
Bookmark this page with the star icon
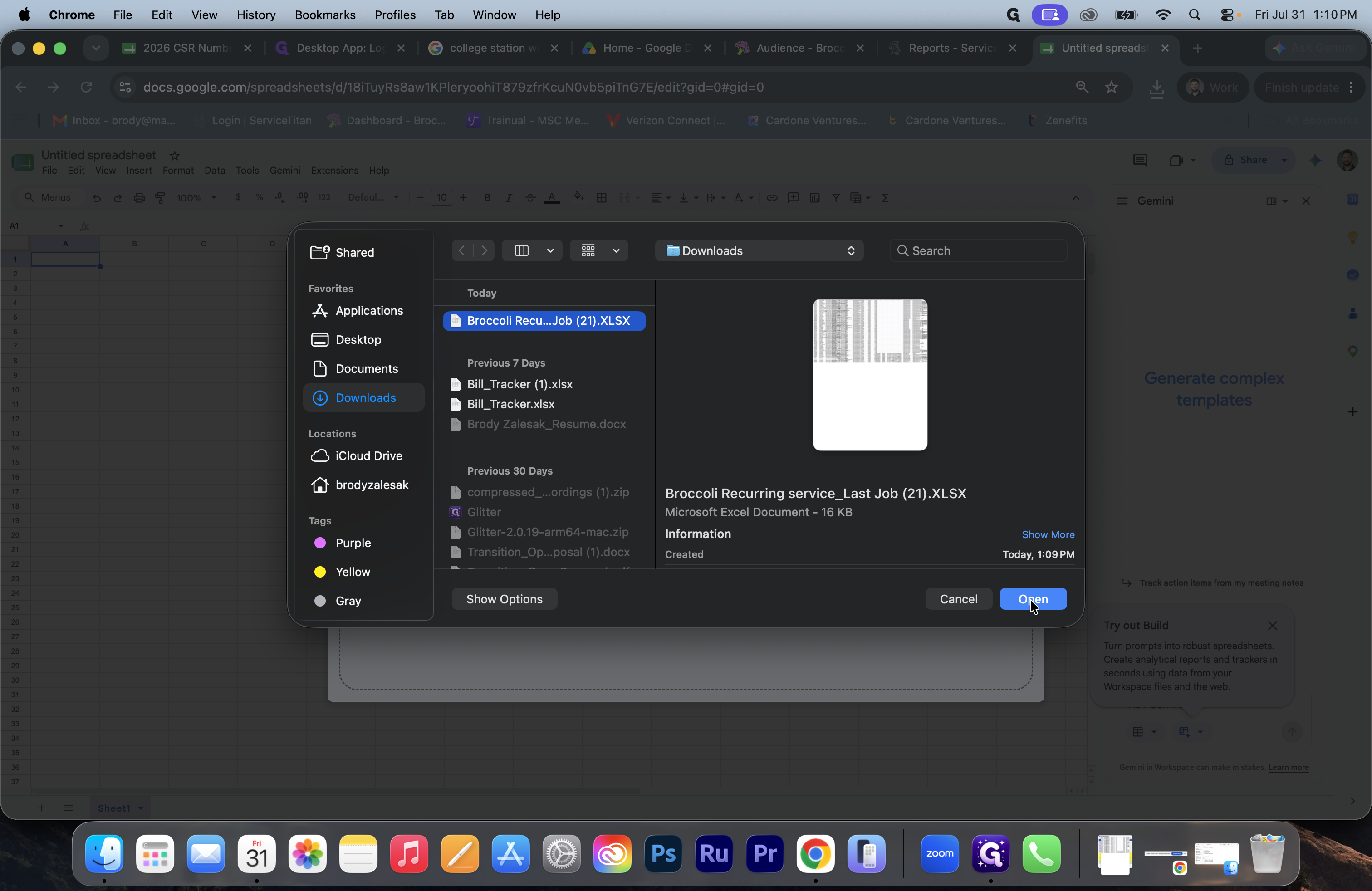(1112, 87)
